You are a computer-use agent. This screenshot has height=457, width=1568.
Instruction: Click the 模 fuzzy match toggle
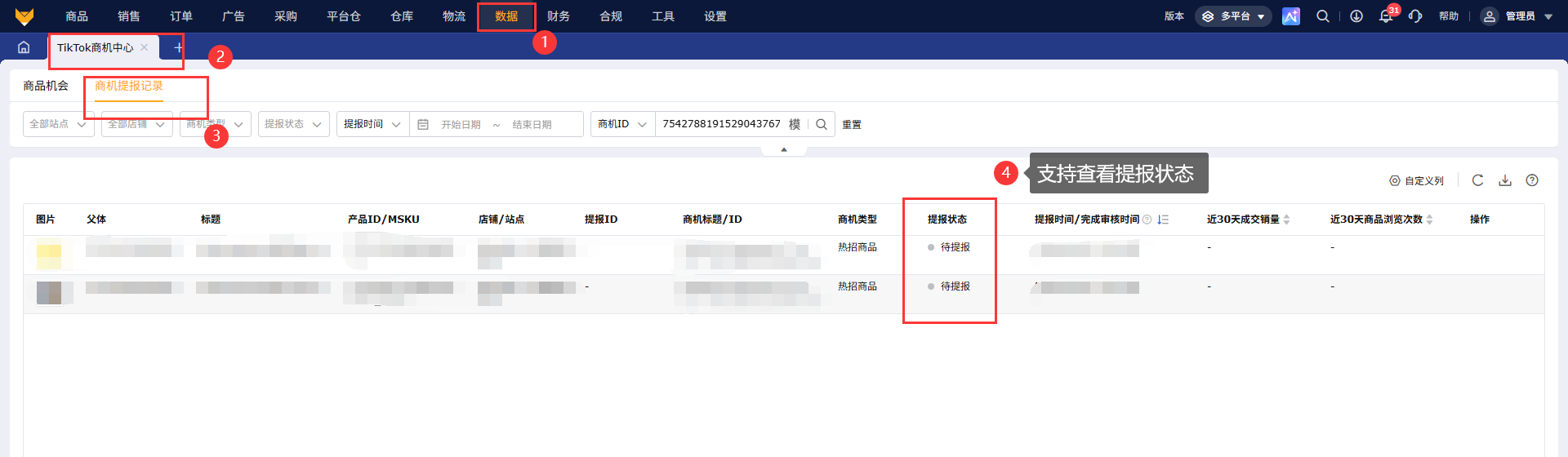click(795, 124)
